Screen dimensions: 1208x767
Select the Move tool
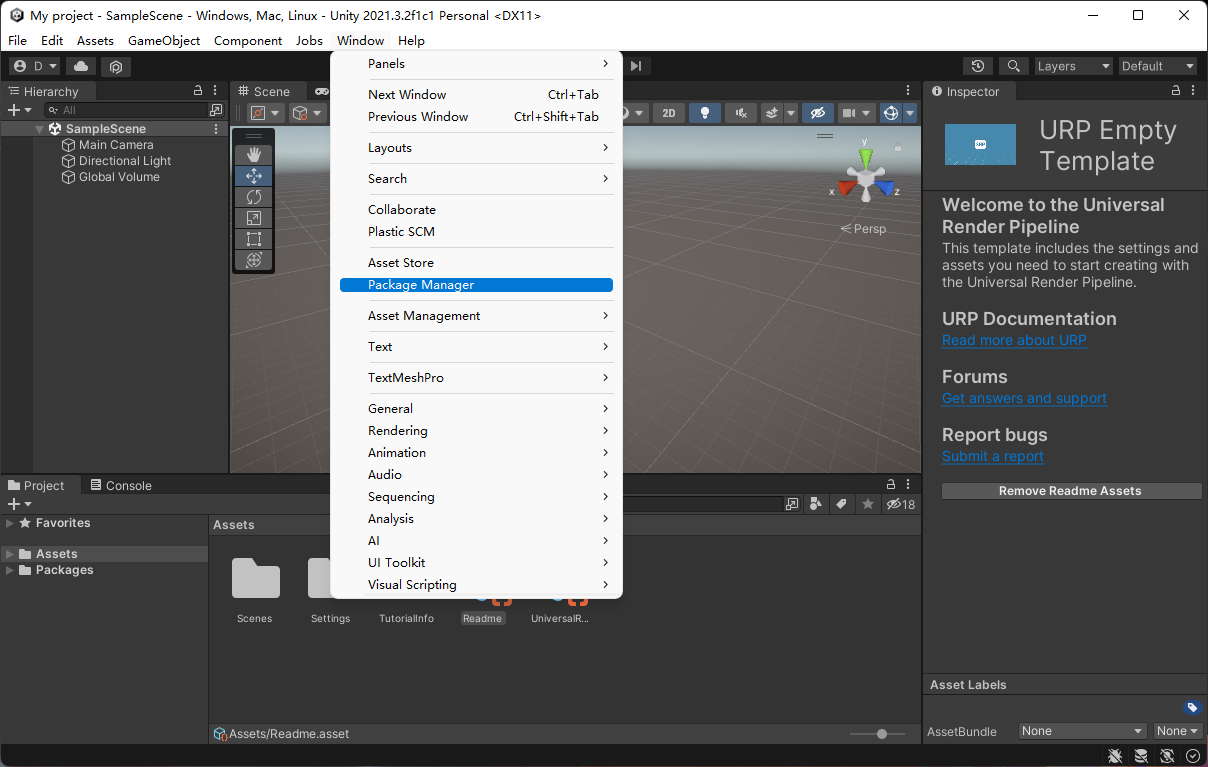[254, 175]
